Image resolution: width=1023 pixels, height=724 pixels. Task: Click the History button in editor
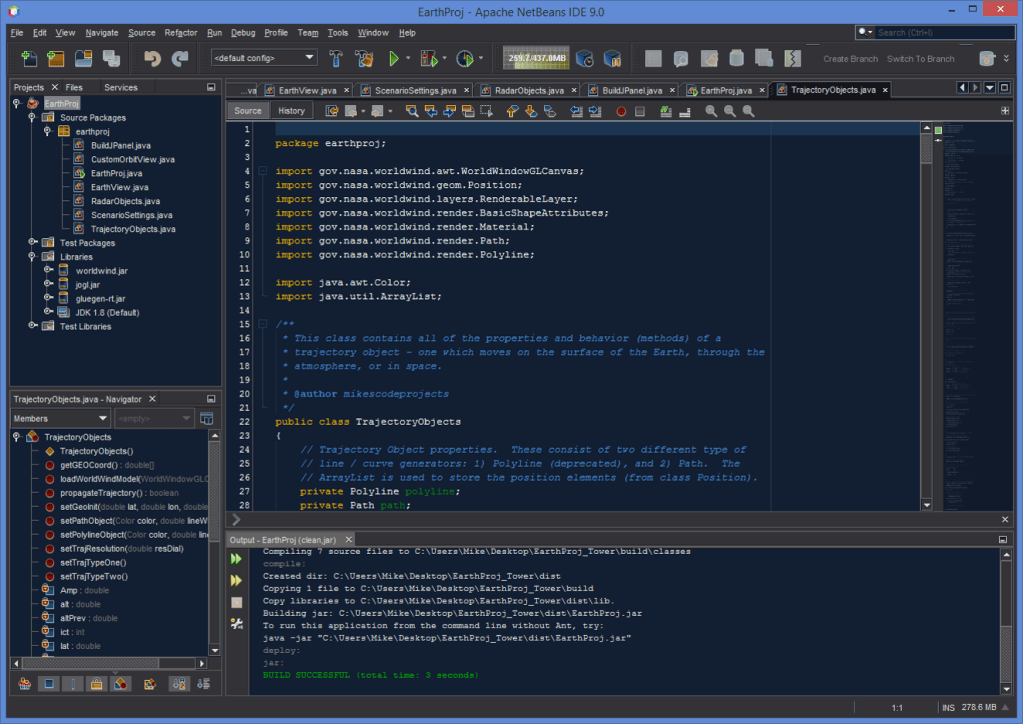[x=291, y=111]
